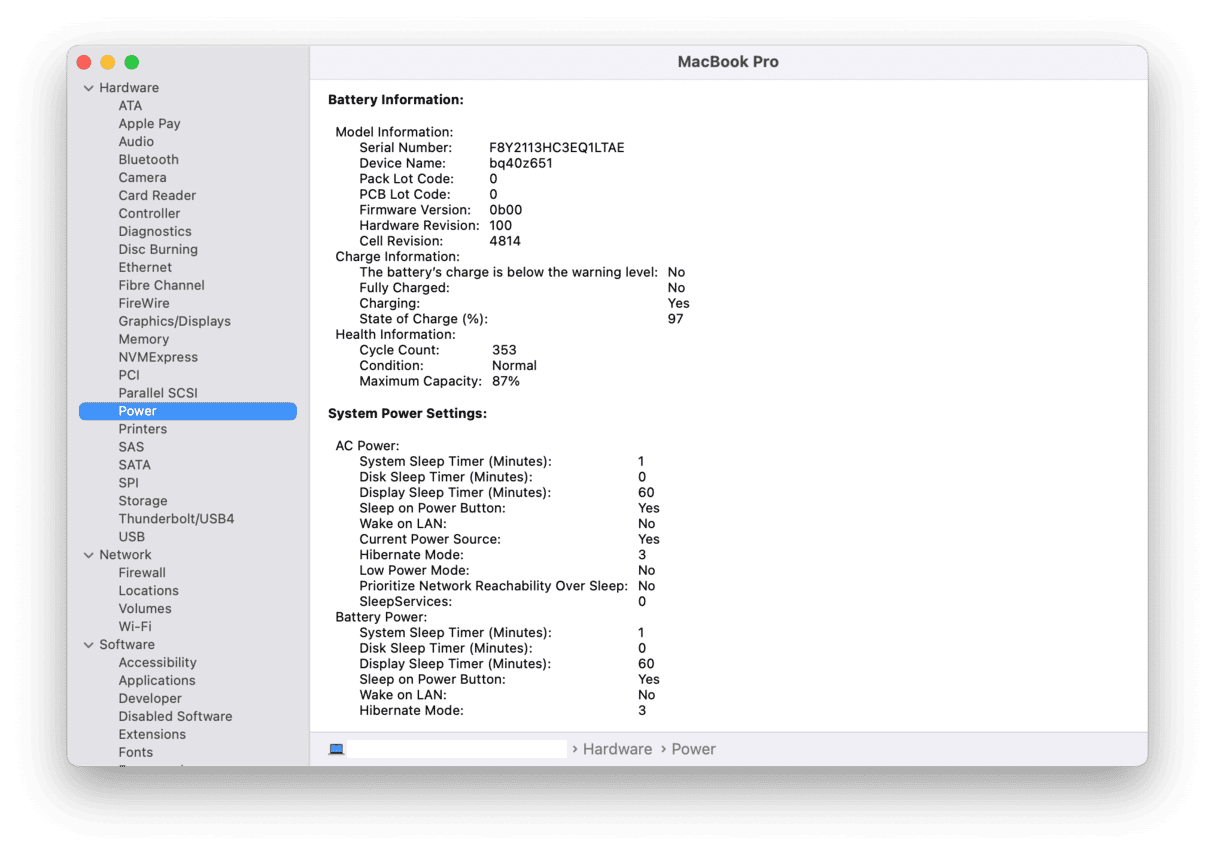This screenshot has height=855, width=1215.
Task: Open the Card Reader entry
Action: pyautogui.click(x=157, y=196)
